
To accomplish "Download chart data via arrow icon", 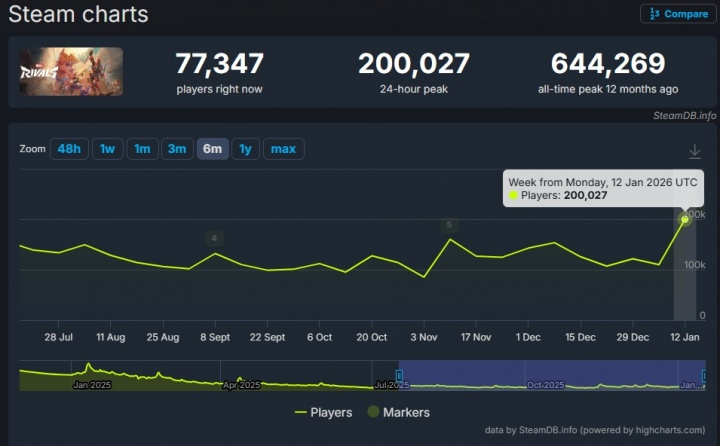I will point(695,151).
